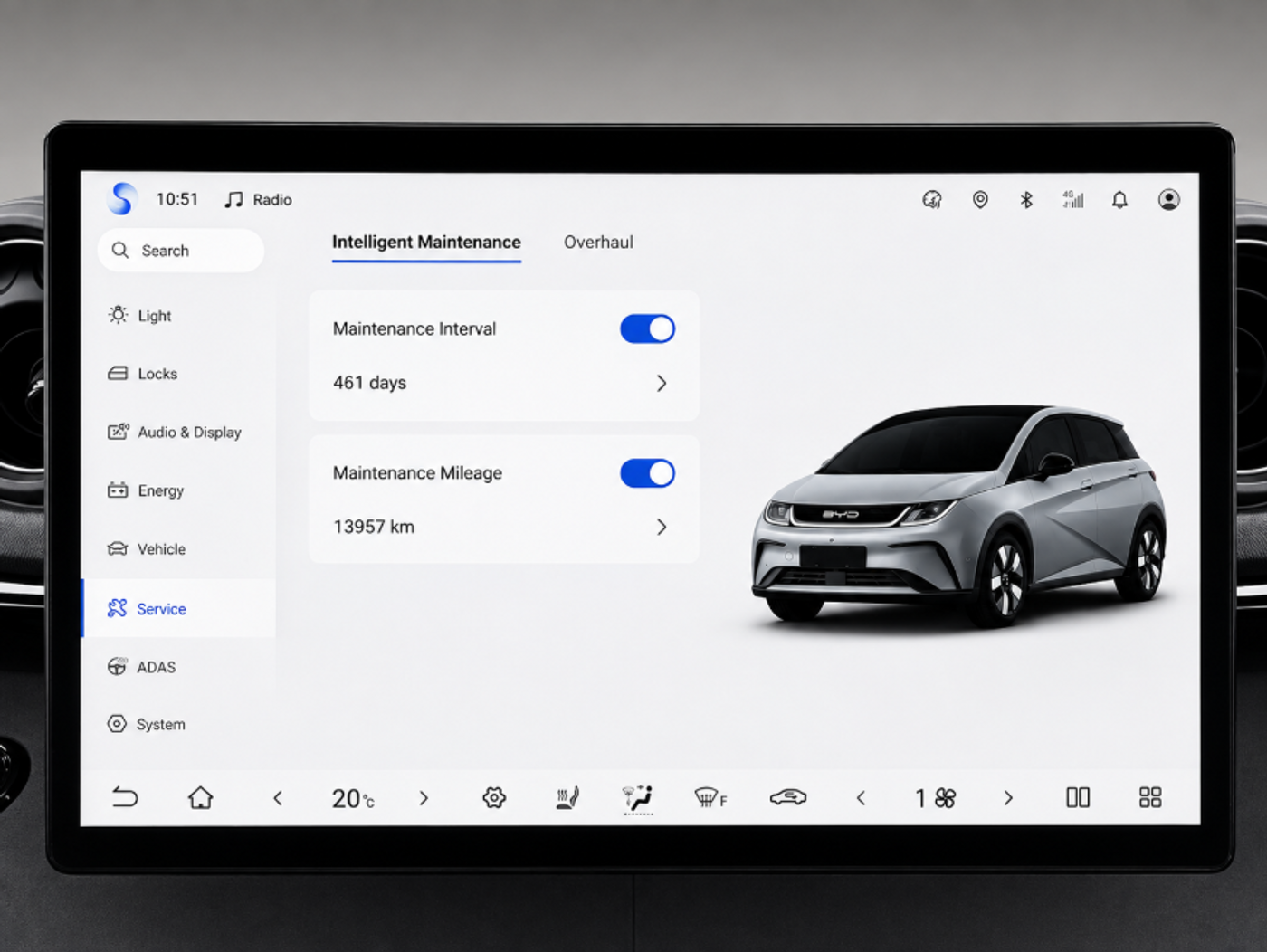Increase temperature with right arrow
Viewport: 1267px width, 952px height.
[424, 797]
